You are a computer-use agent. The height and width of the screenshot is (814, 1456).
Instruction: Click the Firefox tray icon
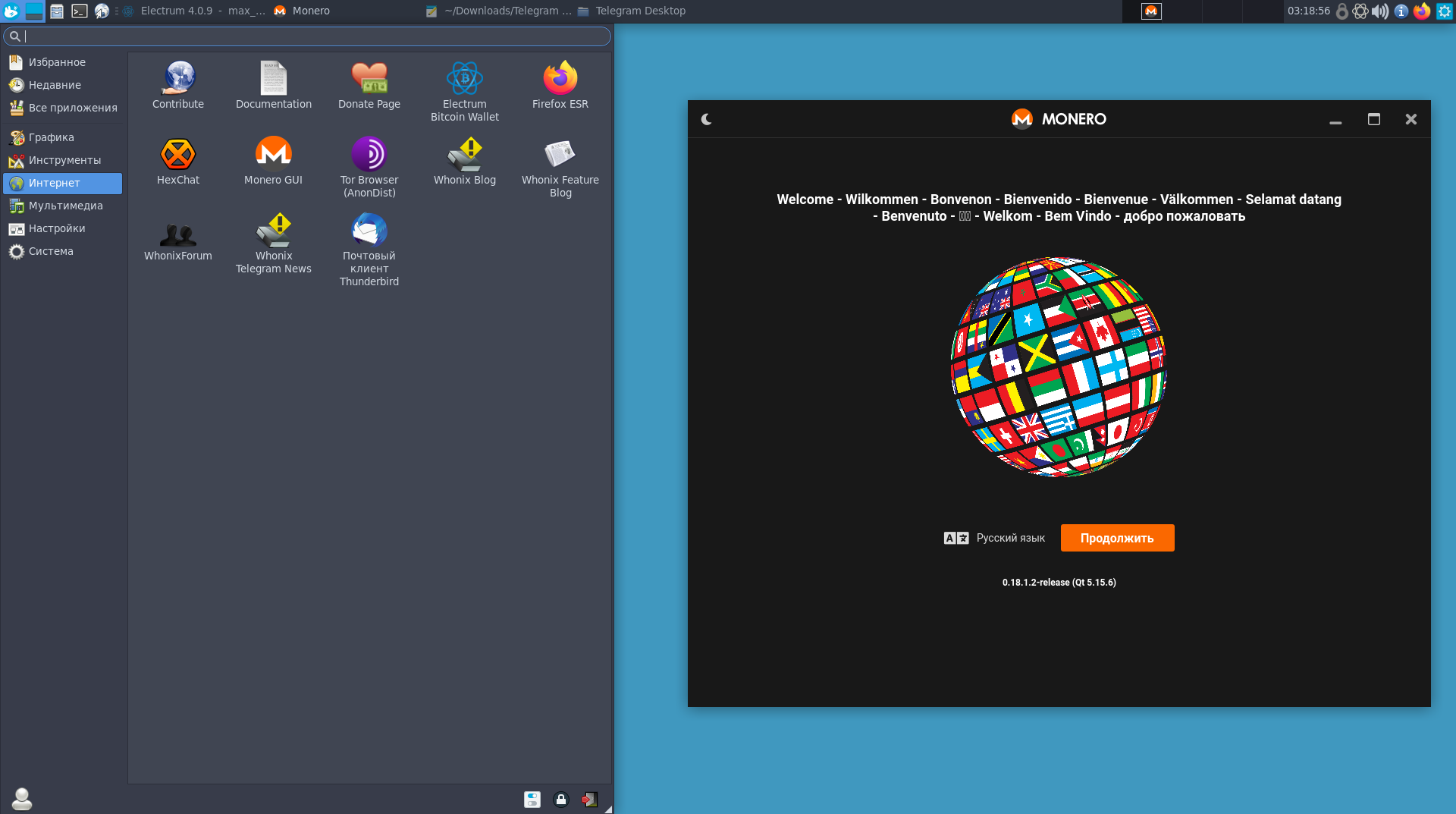pyautogui.click(x=1422, y=11)
